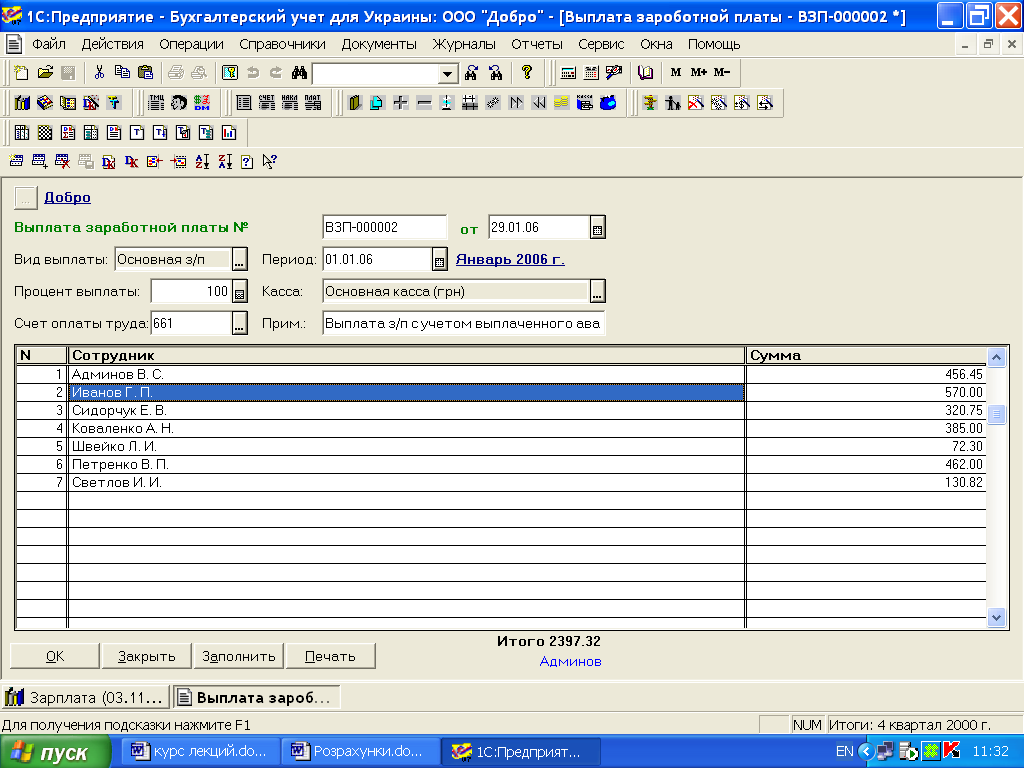Click the open folder icon

point(45,73)
